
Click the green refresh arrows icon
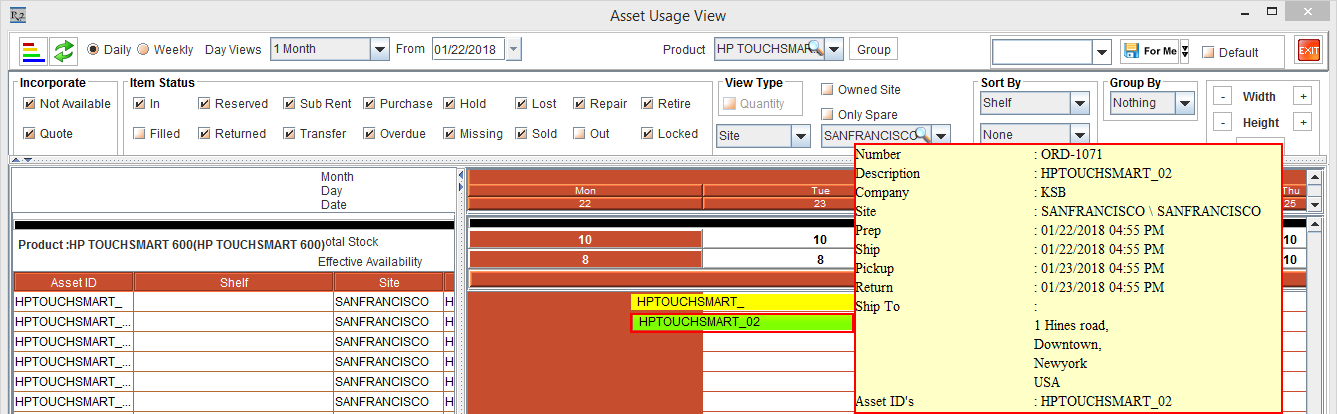(x=64, y=50)
